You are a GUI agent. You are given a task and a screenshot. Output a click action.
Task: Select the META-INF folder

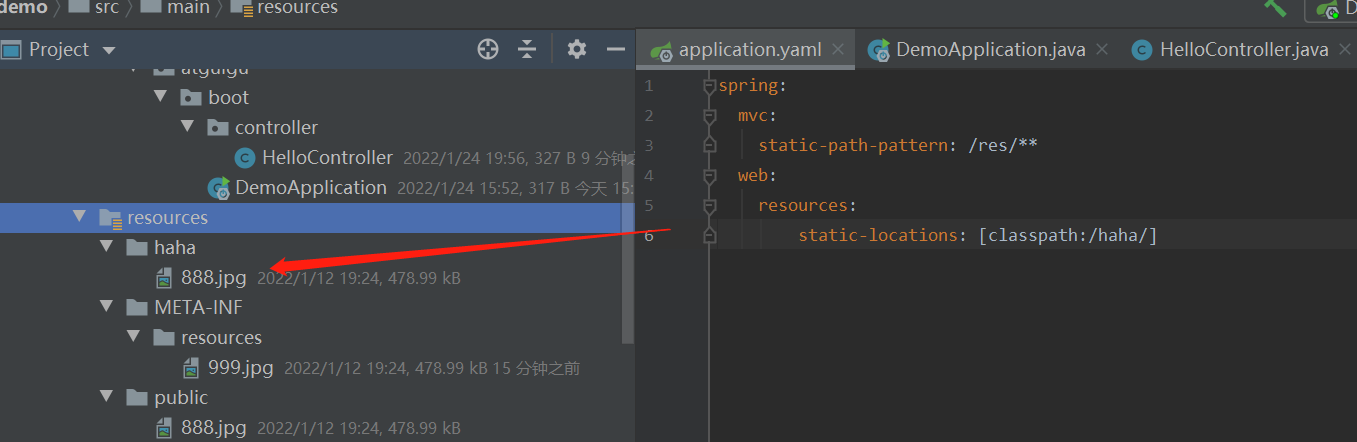pyautogui.click(x=198, y=307)
